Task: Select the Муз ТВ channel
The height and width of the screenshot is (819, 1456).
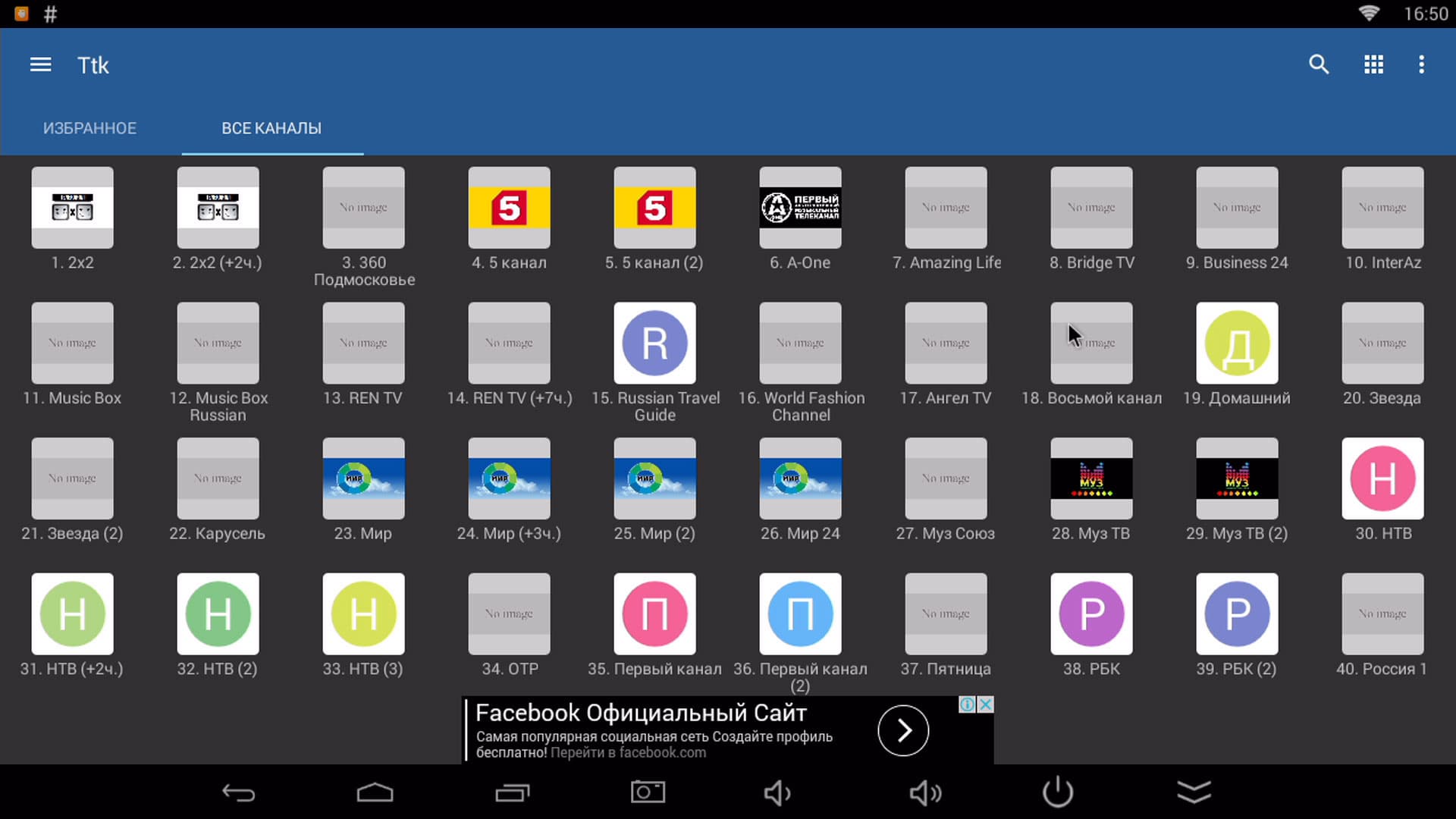Action: pos(1091,479)
